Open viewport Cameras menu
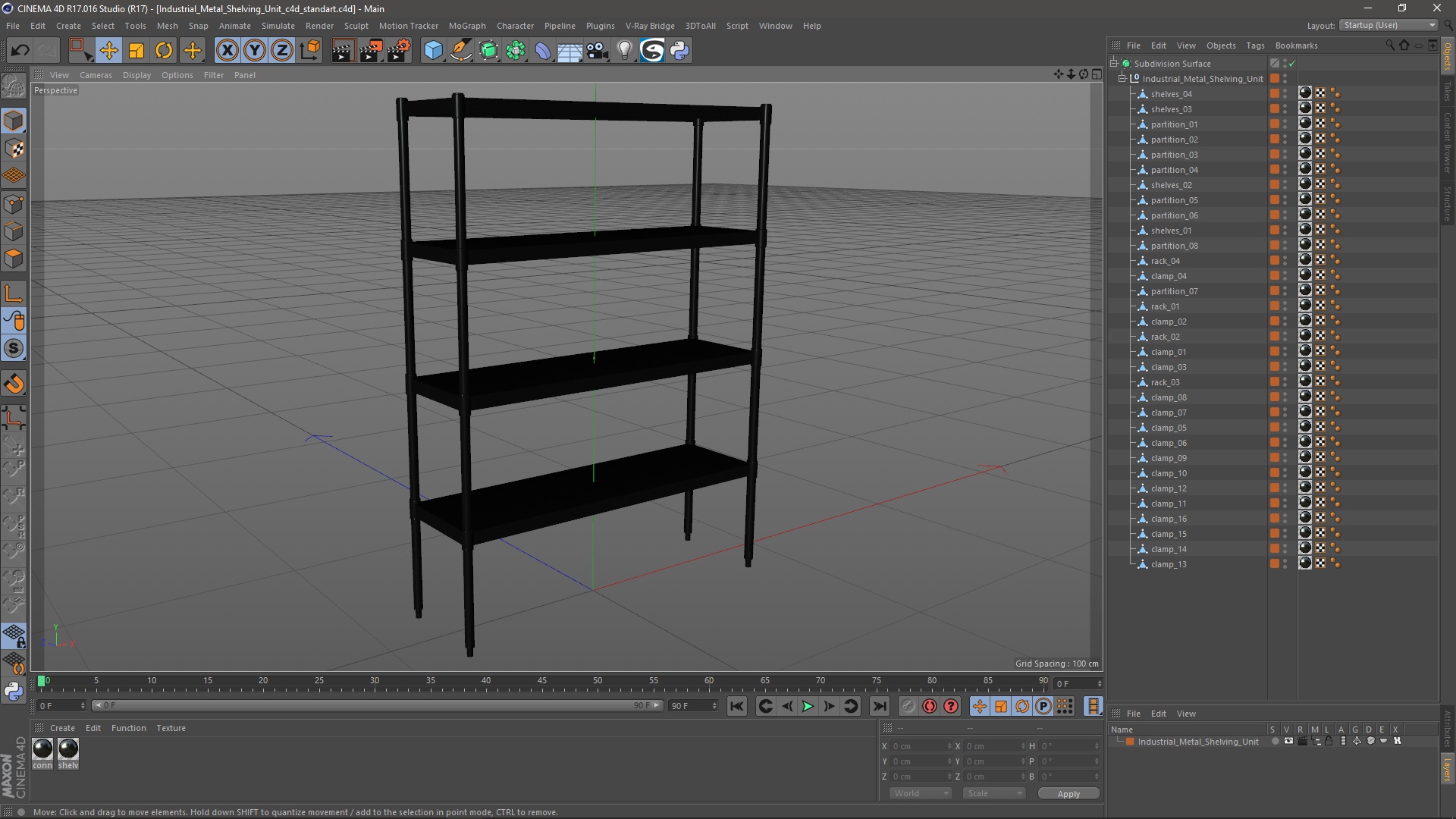The width and height of the screenshot is (1456, 819). pyautogui.click(x=96, y=75)
